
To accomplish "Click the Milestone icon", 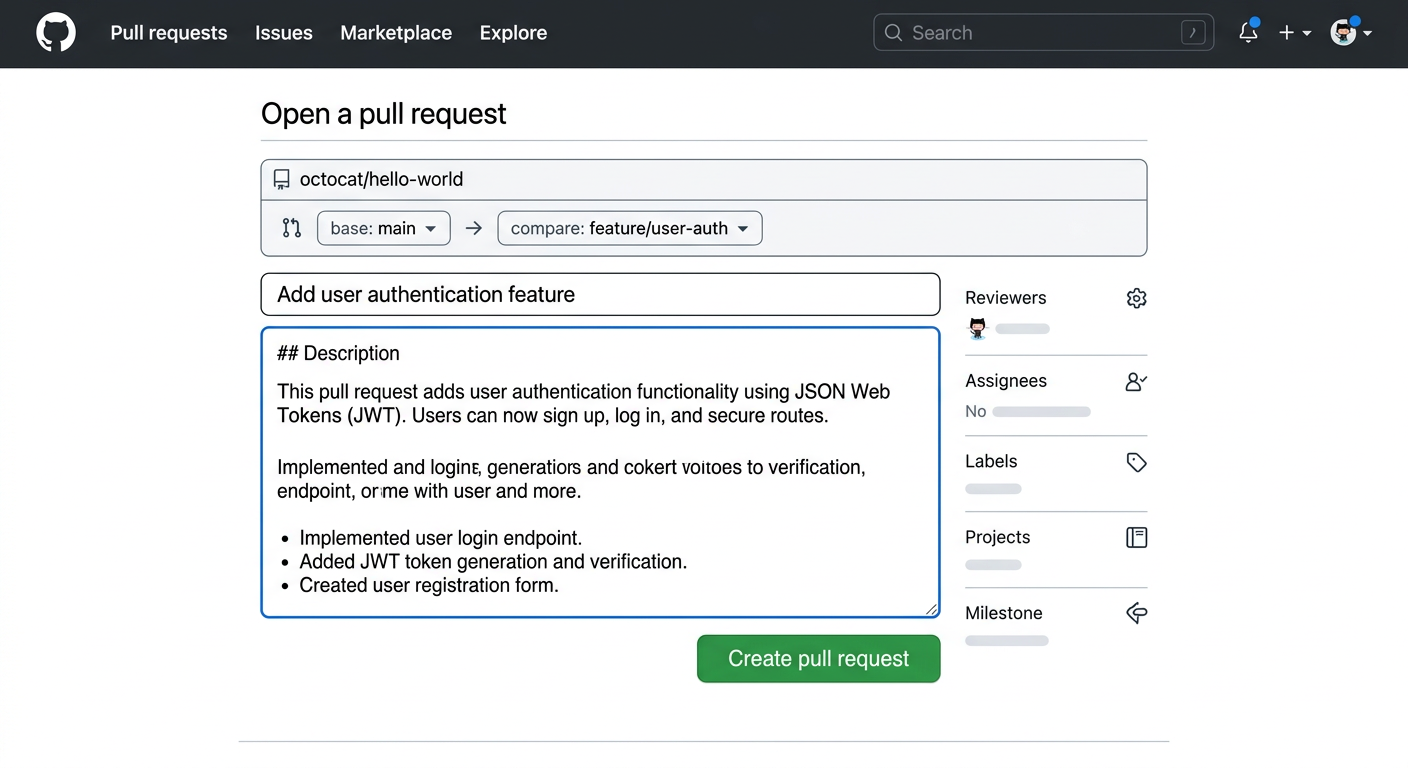I will click(1135, 613).
